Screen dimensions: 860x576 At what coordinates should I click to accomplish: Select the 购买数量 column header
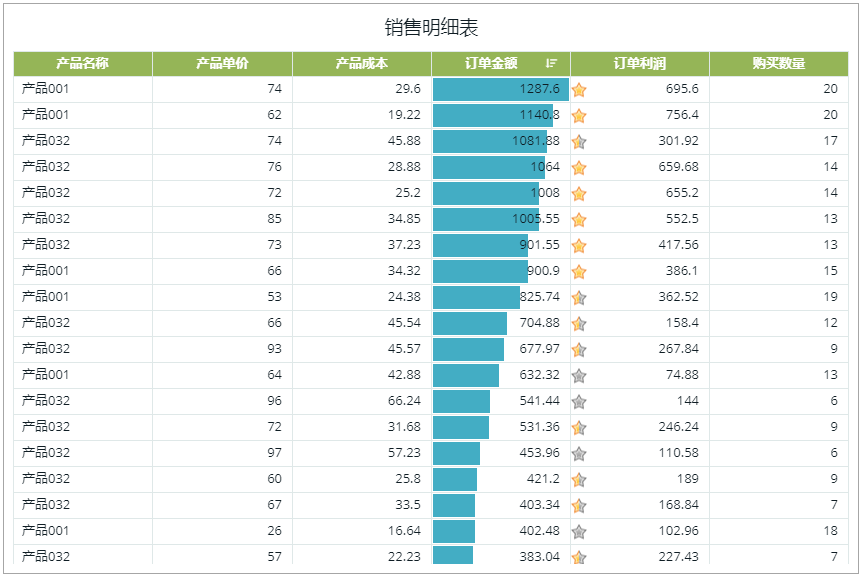pyautogui.click(x=779, y=64)
